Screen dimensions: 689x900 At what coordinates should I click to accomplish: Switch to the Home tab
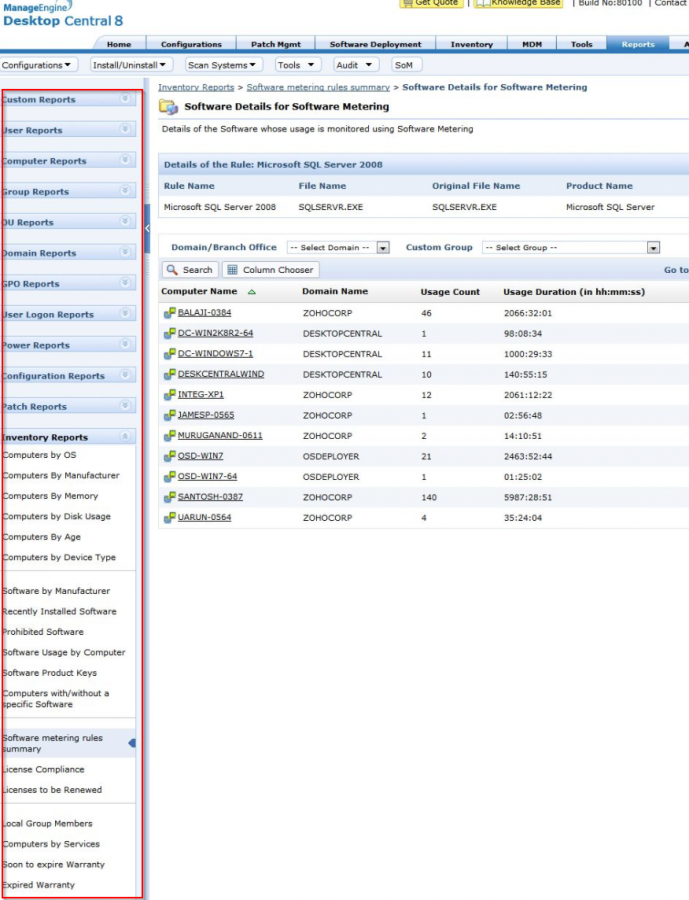[119, 44]
